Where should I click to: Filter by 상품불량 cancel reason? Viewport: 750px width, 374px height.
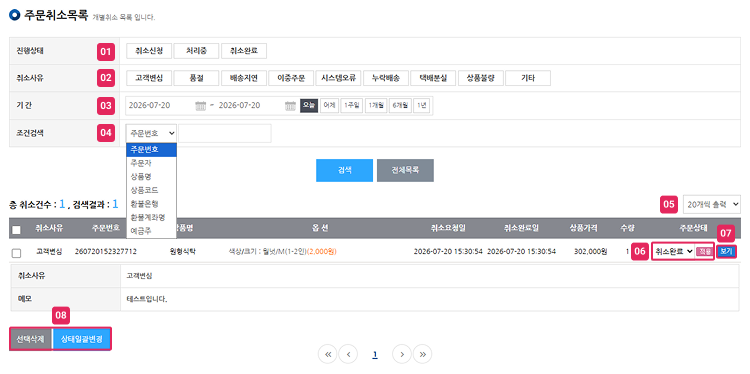coord(480,78)
